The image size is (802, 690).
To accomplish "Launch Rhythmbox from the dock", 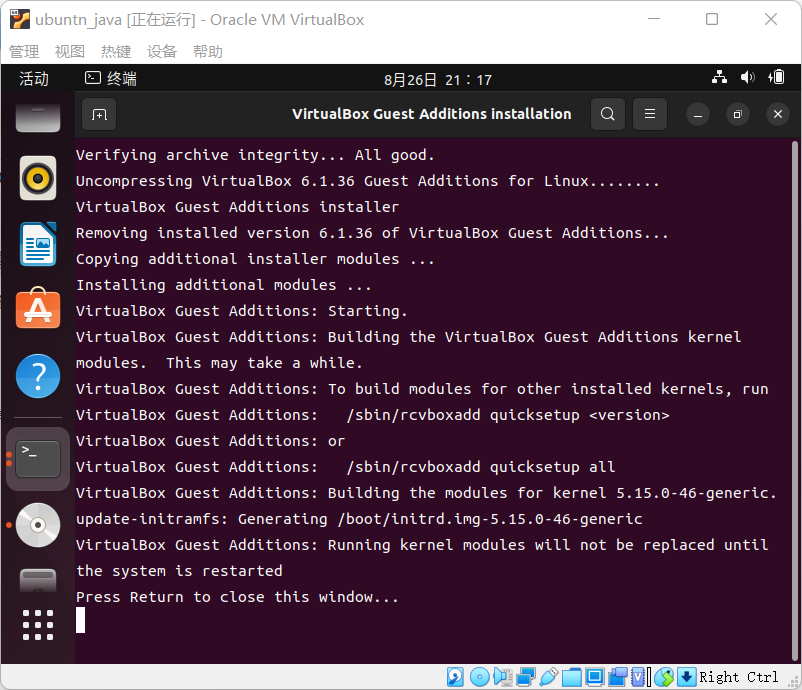I will click(38, 179).
